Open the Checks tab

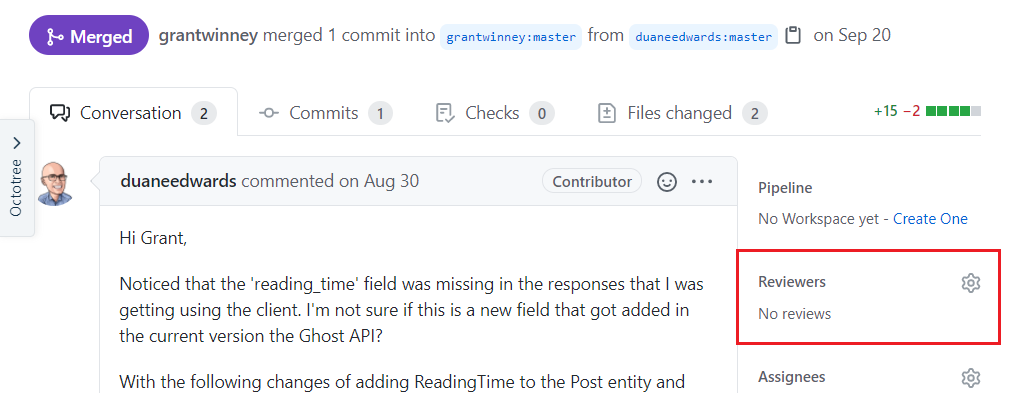494,113
